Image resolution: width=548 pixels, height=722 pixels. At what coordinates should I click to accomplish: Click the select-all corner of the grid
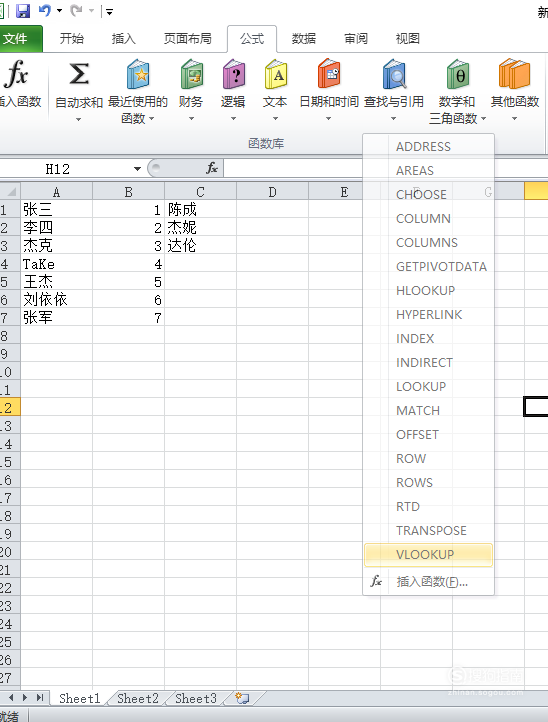pyautogui.click(x=10, y=191)
